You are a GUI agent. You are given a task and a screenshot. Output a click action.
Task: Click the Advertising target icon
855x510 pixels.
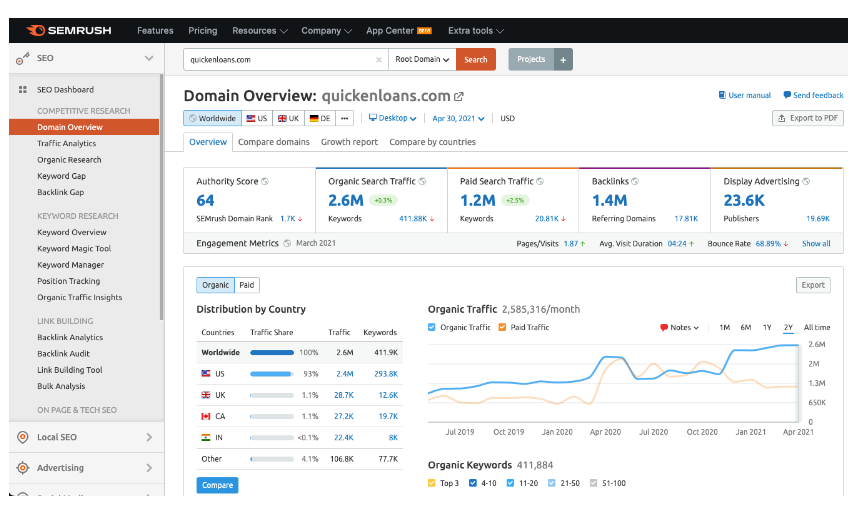tap(22, 467)
